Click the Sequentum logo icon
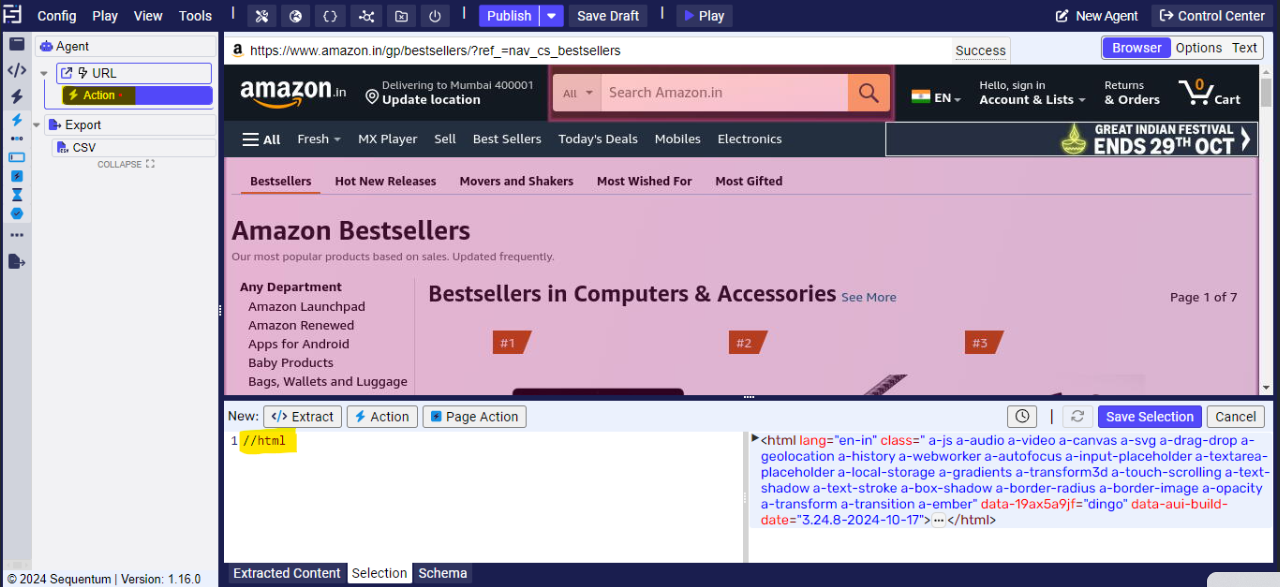This screenshot has width=1280, height=587. [x=13, y=15]
